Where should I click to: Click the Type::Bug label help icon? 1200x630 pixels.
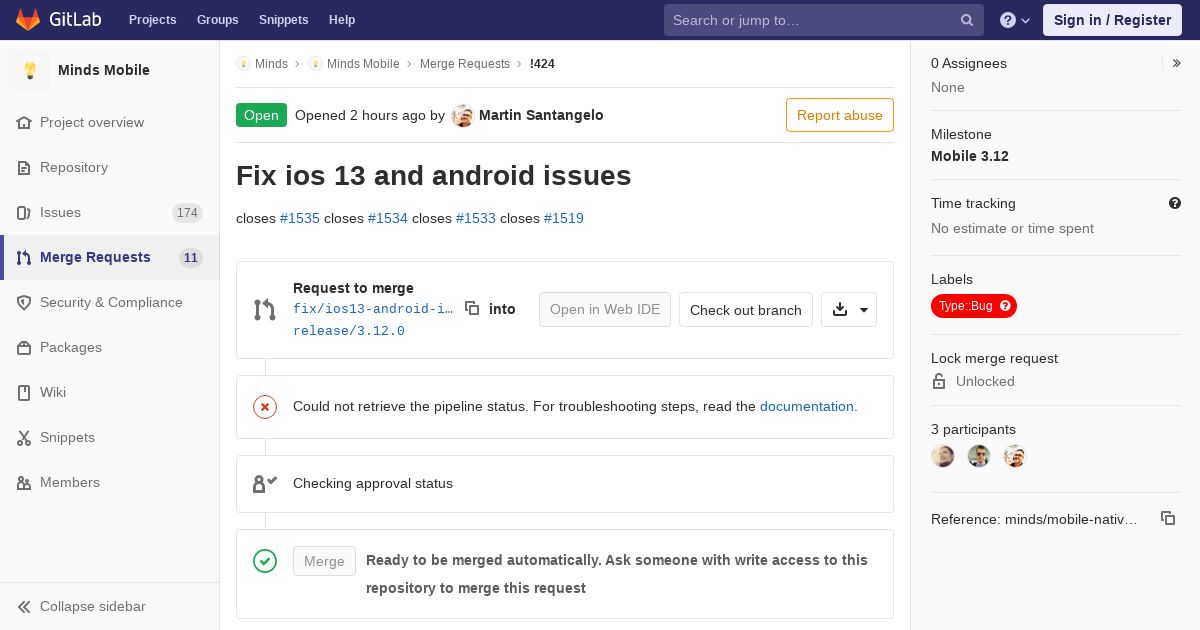[1006, 306]
